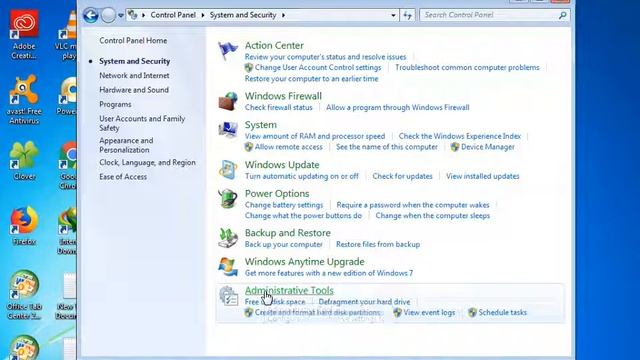
Task: Select Appearance and Personalization category
Action: [126, 145]
